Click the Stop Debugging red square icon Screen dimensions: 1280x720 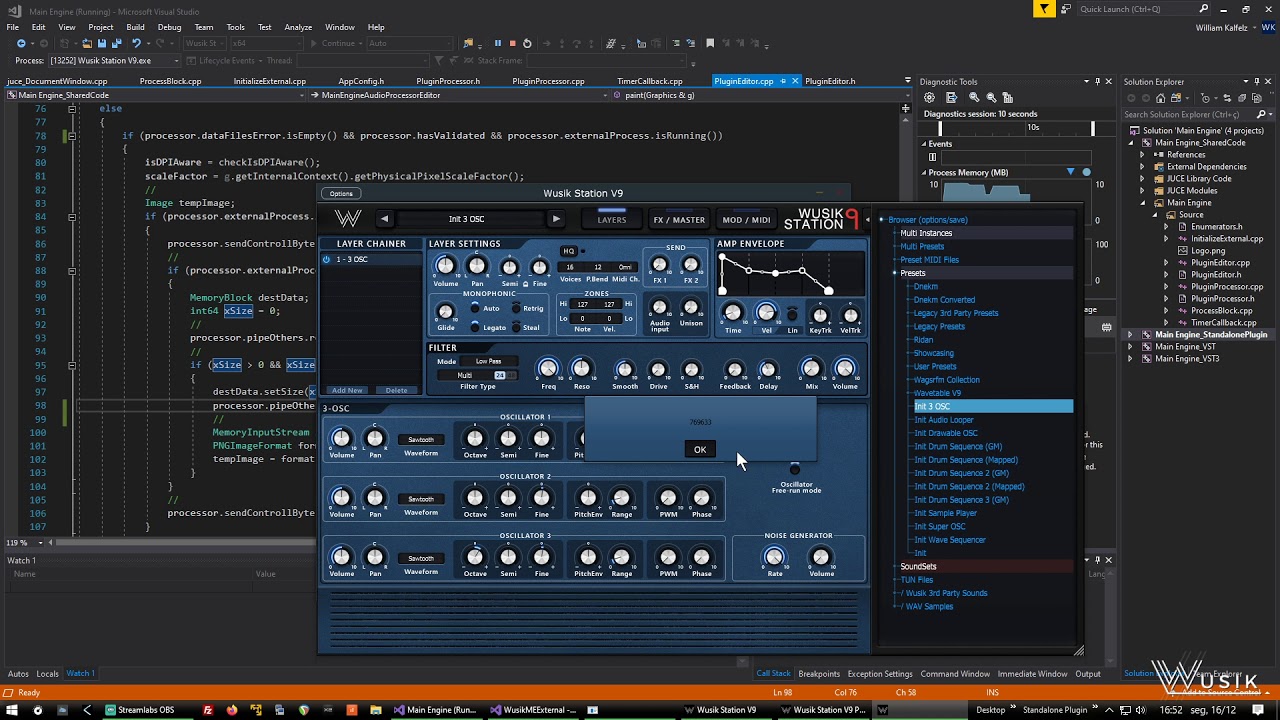[512, 43]
